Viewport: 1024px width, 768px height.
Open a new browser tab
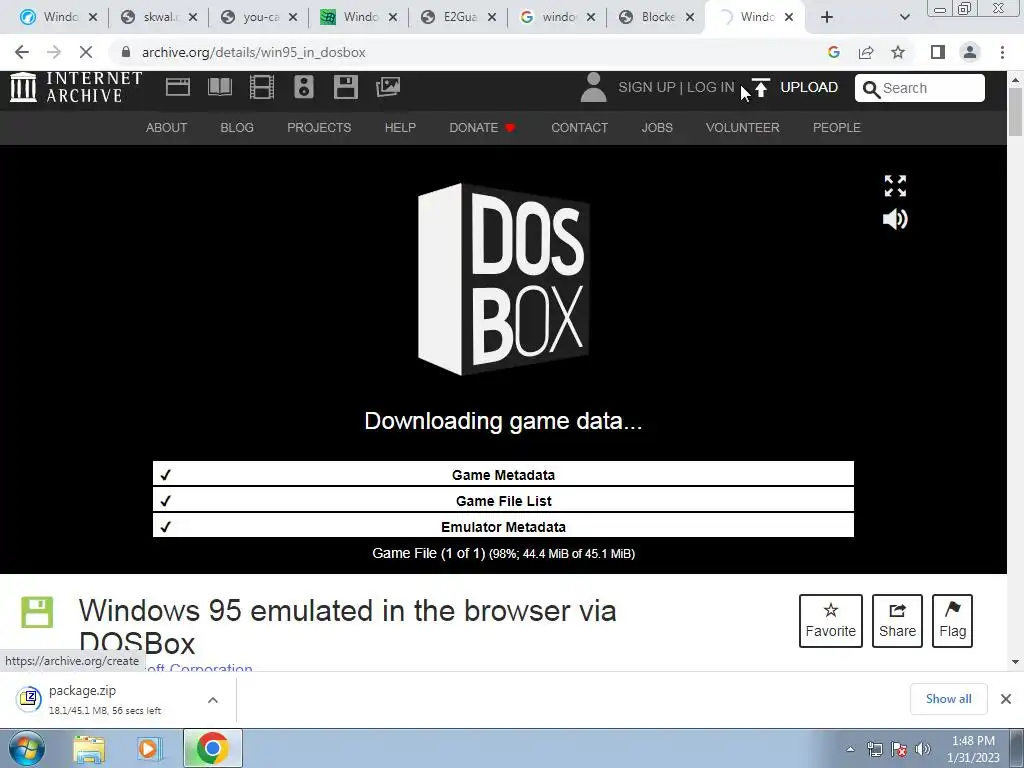(827, 17)
